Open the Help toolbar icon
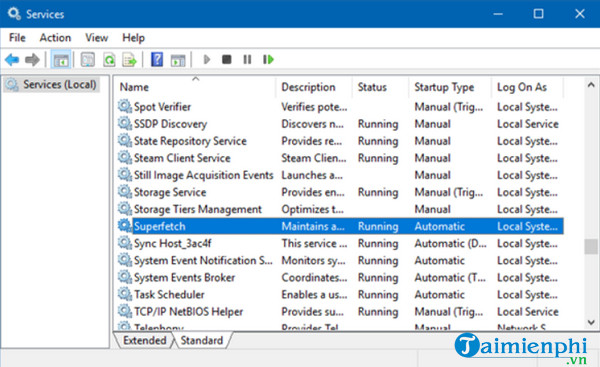600x367 pixels. point(157,60)
